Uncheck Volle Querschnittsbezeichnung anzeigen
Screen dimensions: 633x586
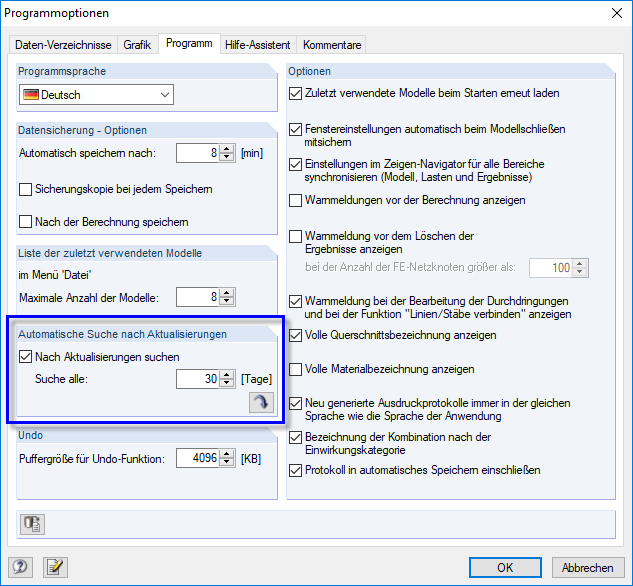click(x=296, y=335)
